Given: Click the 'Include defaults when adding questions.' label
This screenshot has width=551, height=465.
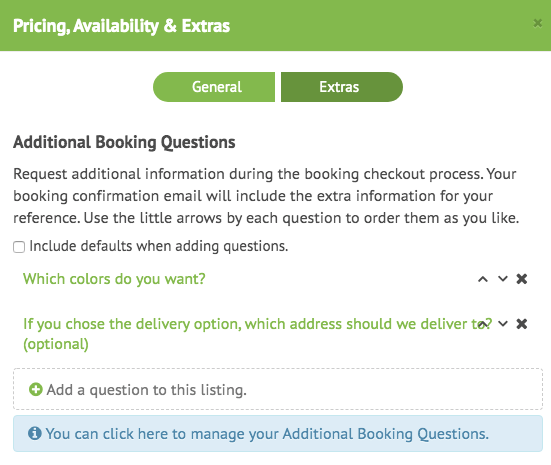Looking at the screenshot, I should 158,246.
